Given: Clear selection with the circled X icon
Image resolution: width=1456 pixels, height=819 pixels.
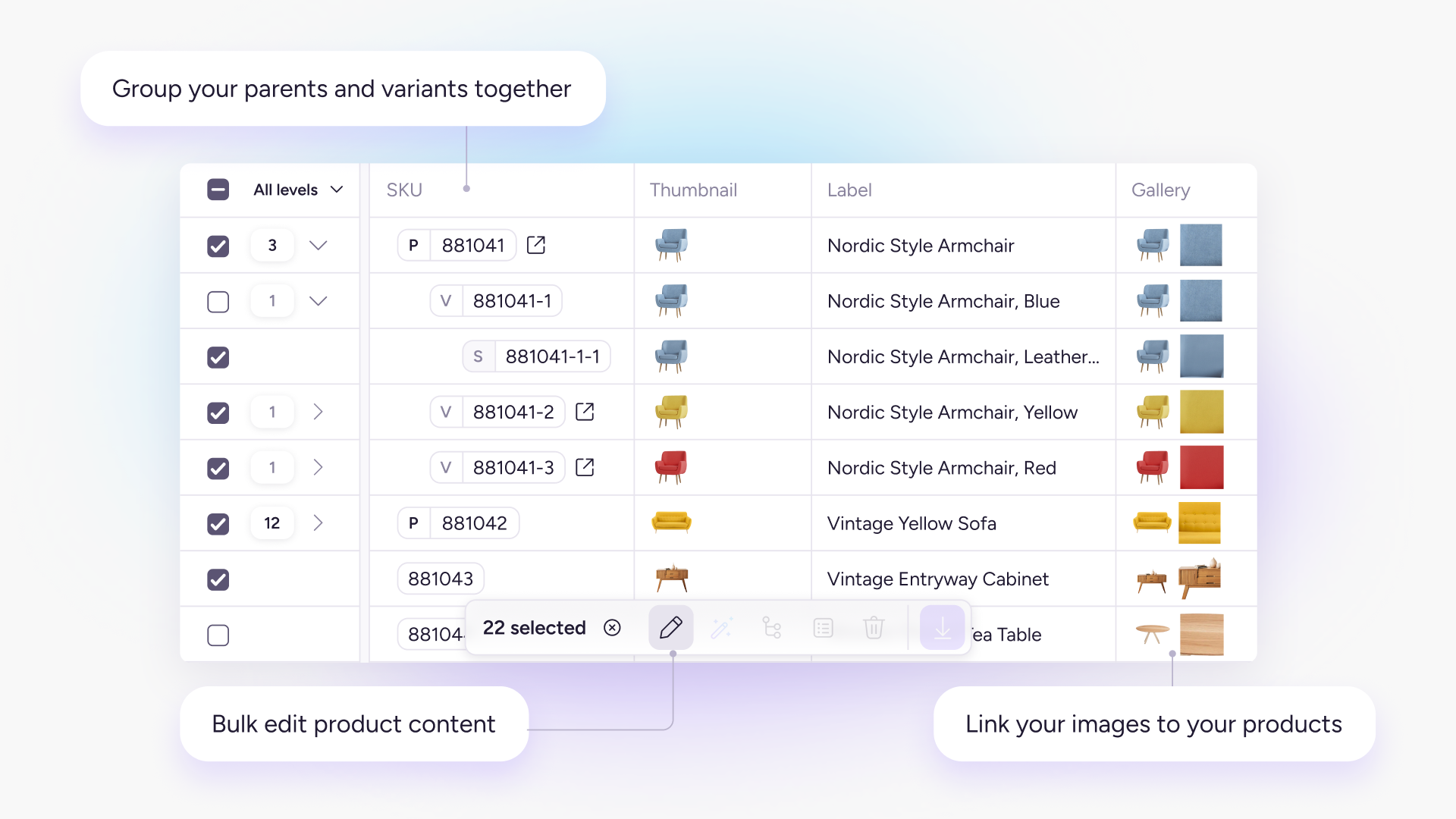Looking at the screenshot, I should pyautogui.click(x=612, y=628).
